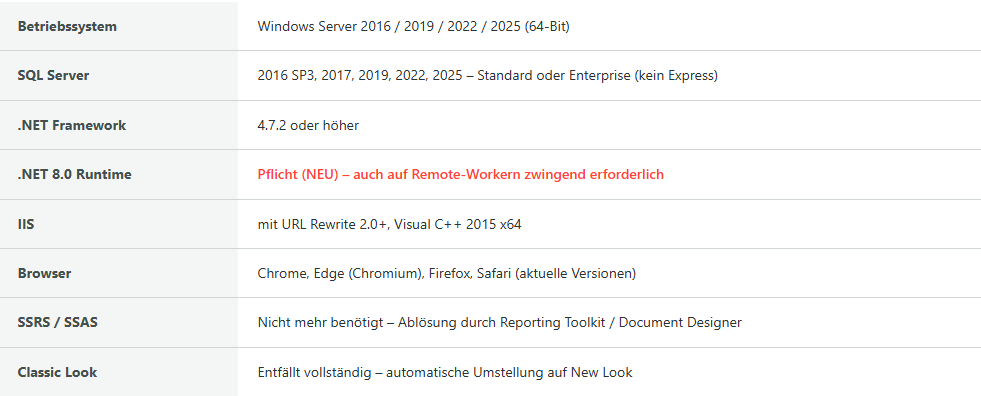981x396 pixels.
Task: Click 'Safari (aktuelle Versionen)' text
Action: click(557, 273)
